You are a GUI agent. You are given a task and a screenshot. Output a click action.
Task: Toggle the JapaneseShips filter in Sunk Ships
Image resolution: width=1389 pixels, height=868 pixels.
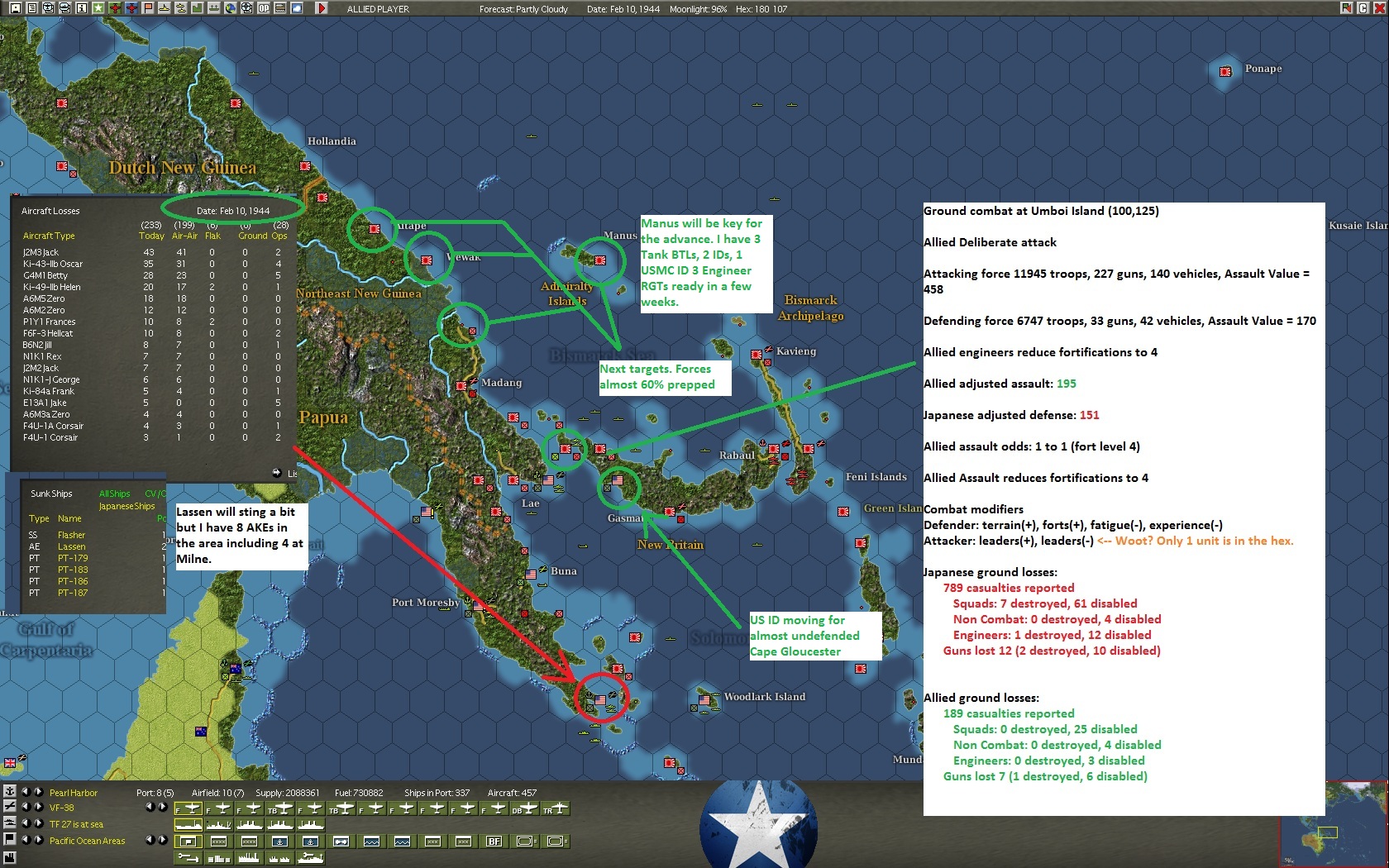[126, 506]
